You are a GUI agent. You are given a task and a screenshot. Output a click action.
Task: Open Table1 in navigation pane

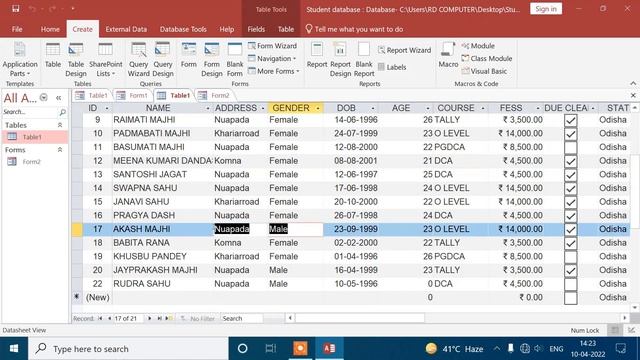tap(35, 137)
